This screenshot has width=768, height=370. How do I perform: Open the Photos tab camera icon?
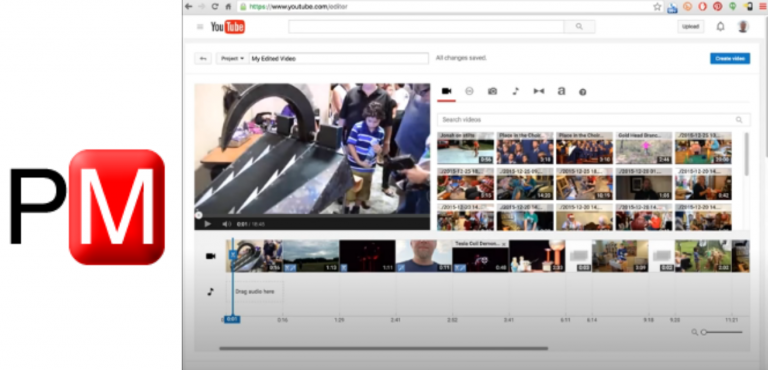pos(492,91)
